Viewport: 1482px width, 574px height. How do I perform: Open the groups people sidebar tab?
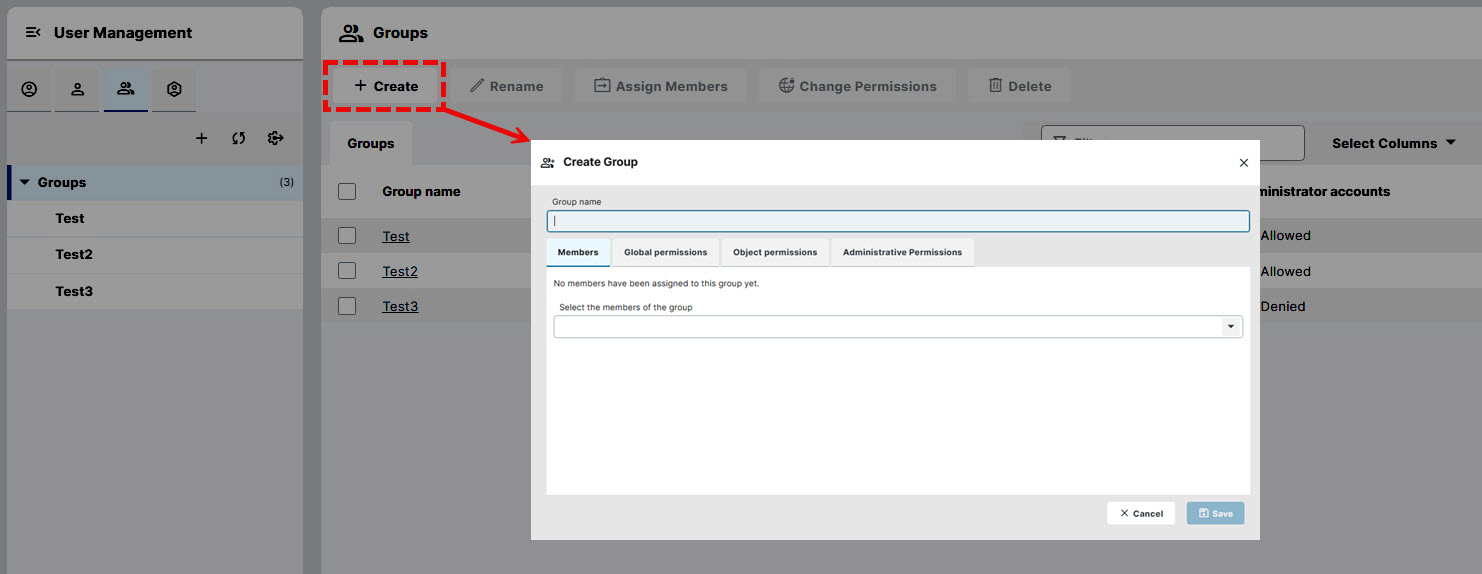click(x=126, y=89)
